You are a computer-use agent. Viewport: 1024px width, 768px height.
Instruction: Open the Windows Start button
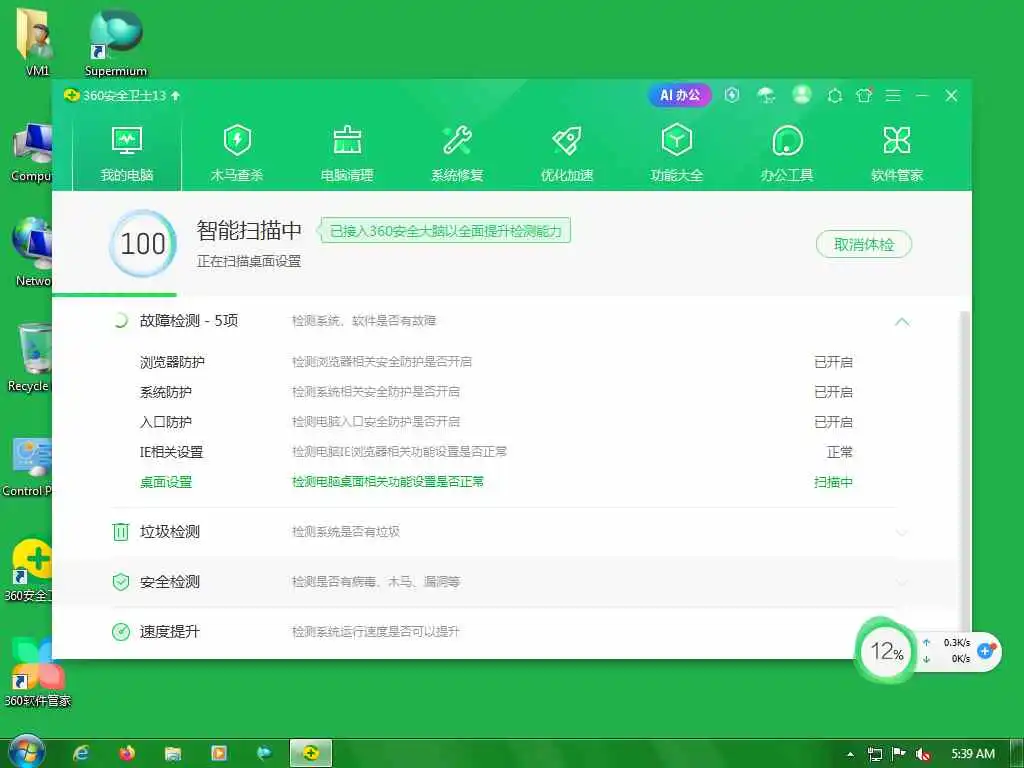(26, 752)
